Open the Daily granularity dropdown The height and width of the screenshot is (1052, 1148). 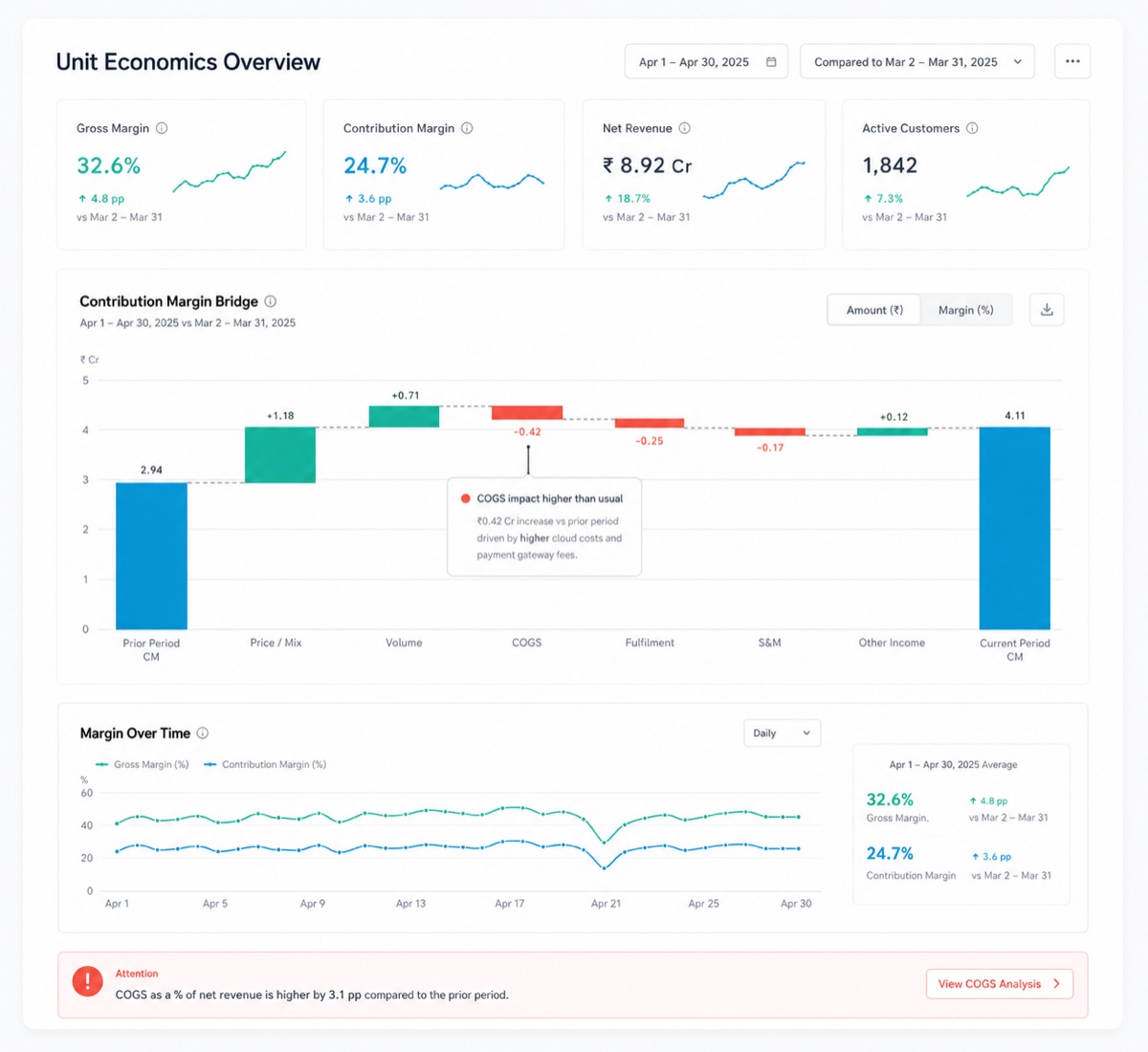pos(782,734)
